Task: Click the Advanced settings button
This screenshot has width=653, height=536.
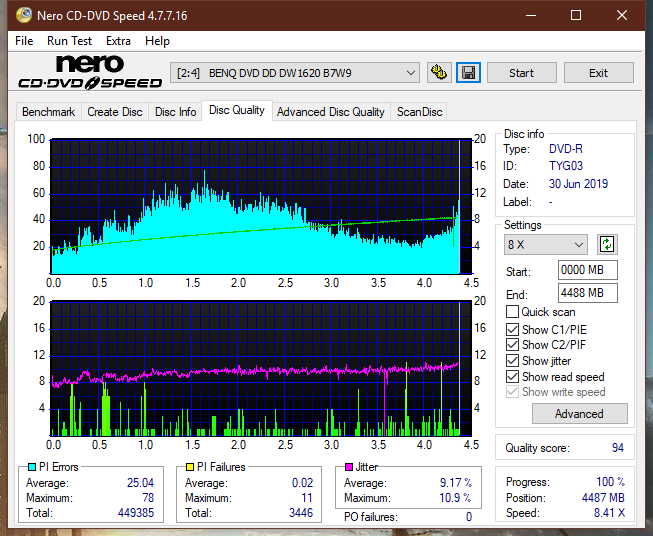Action: [x=579, y=414]
